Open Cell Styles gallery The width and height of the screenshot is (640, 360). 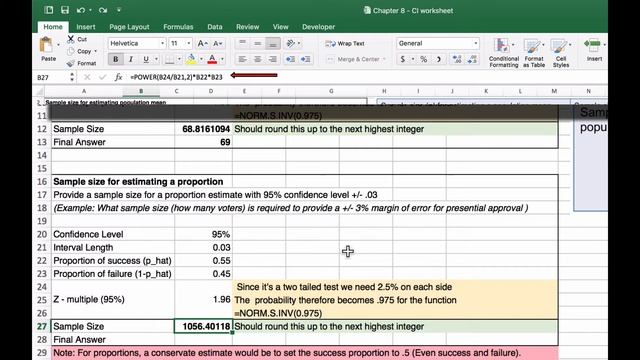561,52
